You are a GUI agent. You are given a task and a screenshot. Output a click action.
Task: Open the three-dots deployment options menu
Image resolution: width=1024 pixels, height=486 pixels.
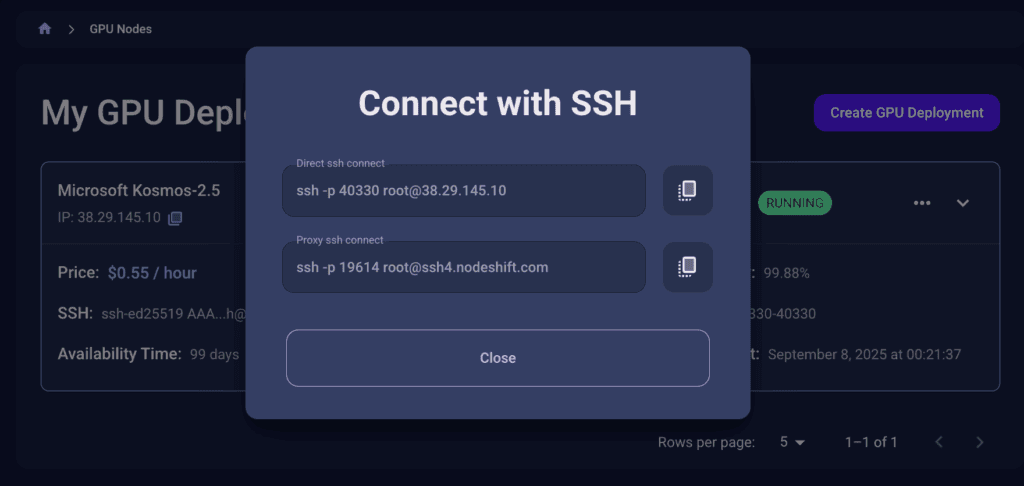coord(922,202)
